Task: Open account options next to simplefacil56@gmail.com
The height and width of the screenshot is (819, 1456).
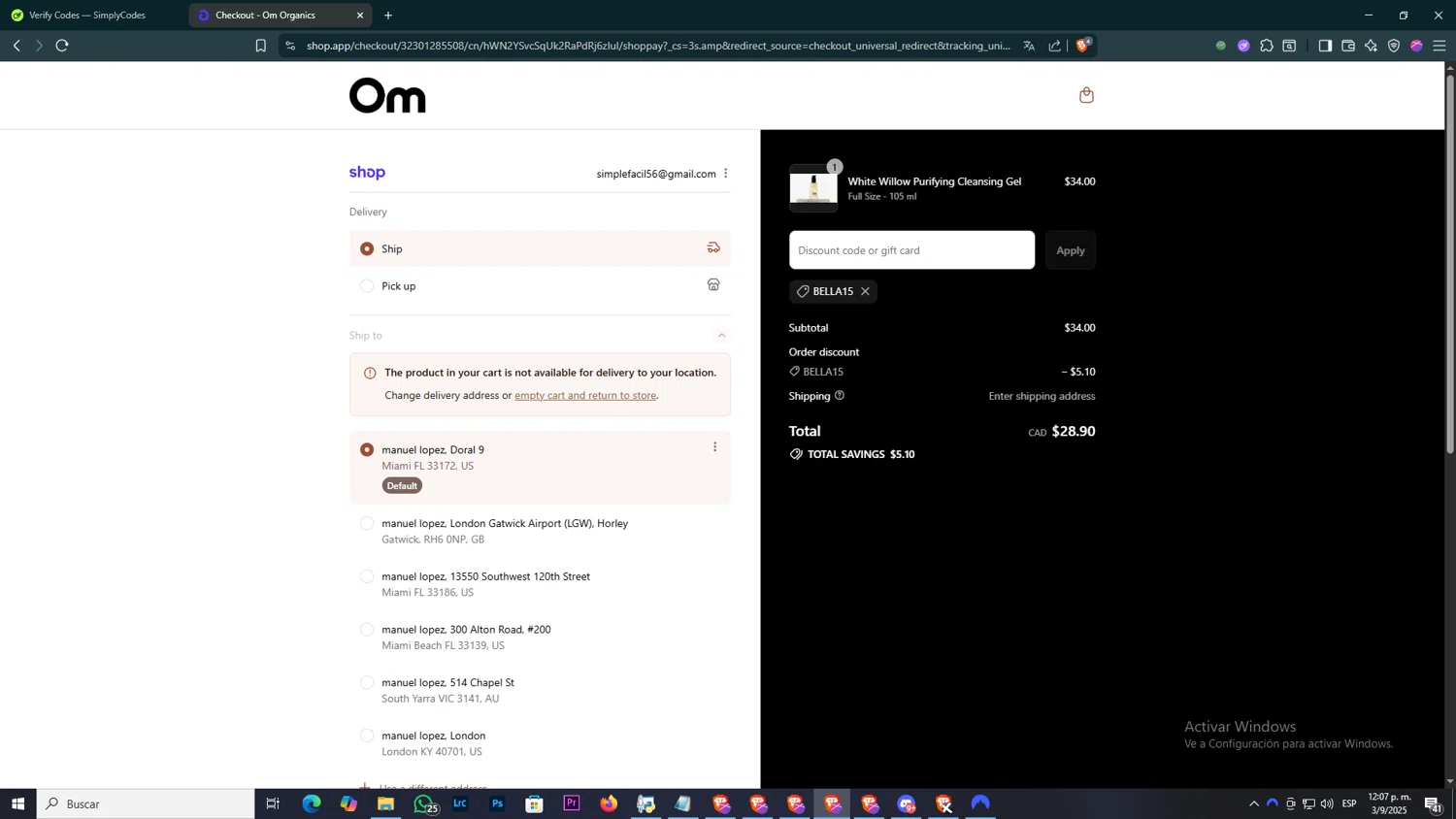Action: click(725, 174)
